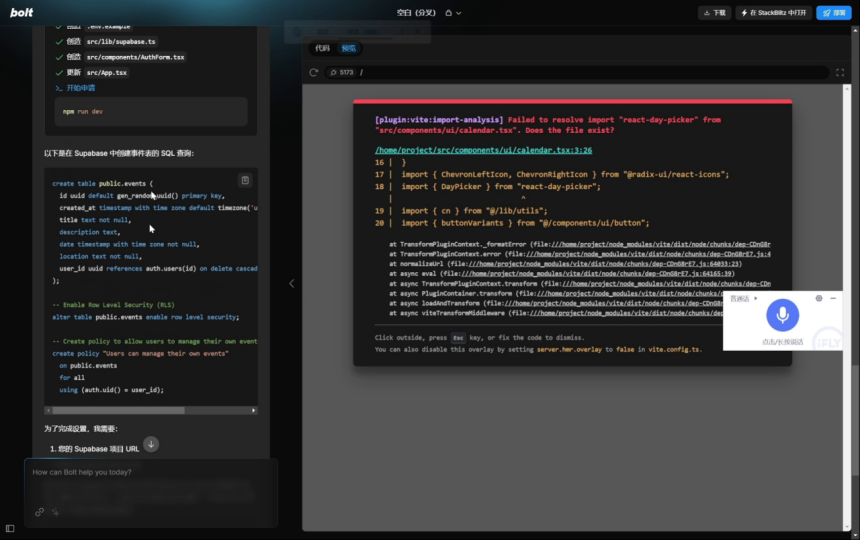Collapse the chat panel with left chevron

291,283
